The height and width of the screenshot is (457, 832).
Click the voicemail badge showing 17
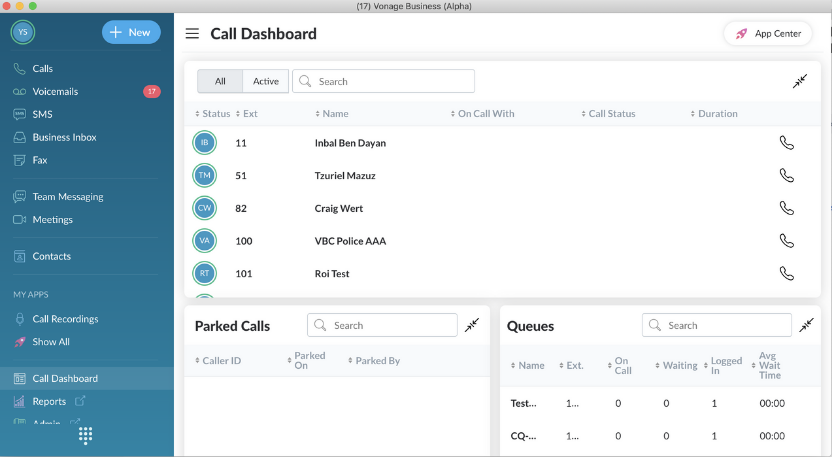(x=152, y=91)
